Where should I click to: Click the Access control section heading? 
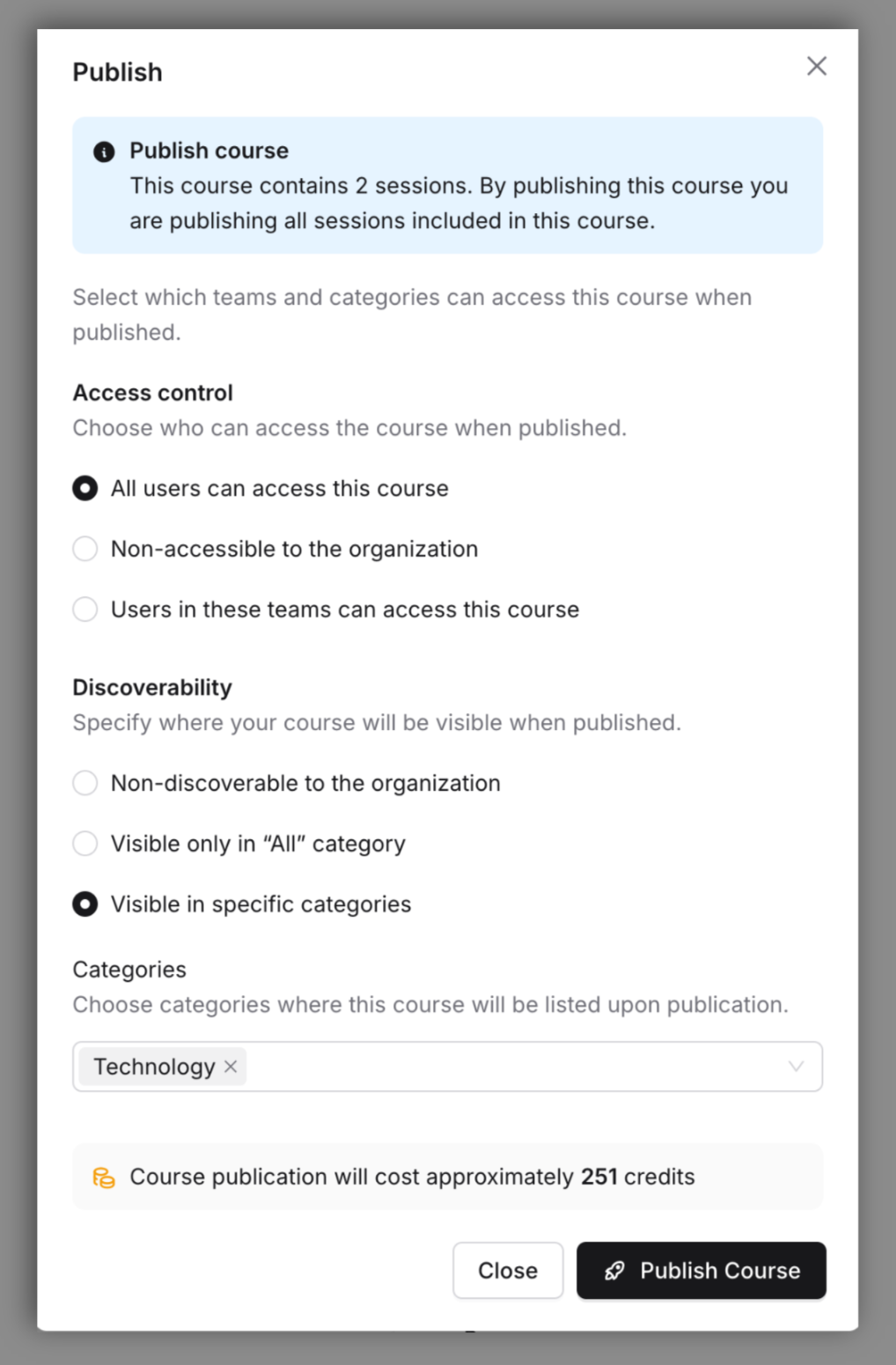[151, 393]
